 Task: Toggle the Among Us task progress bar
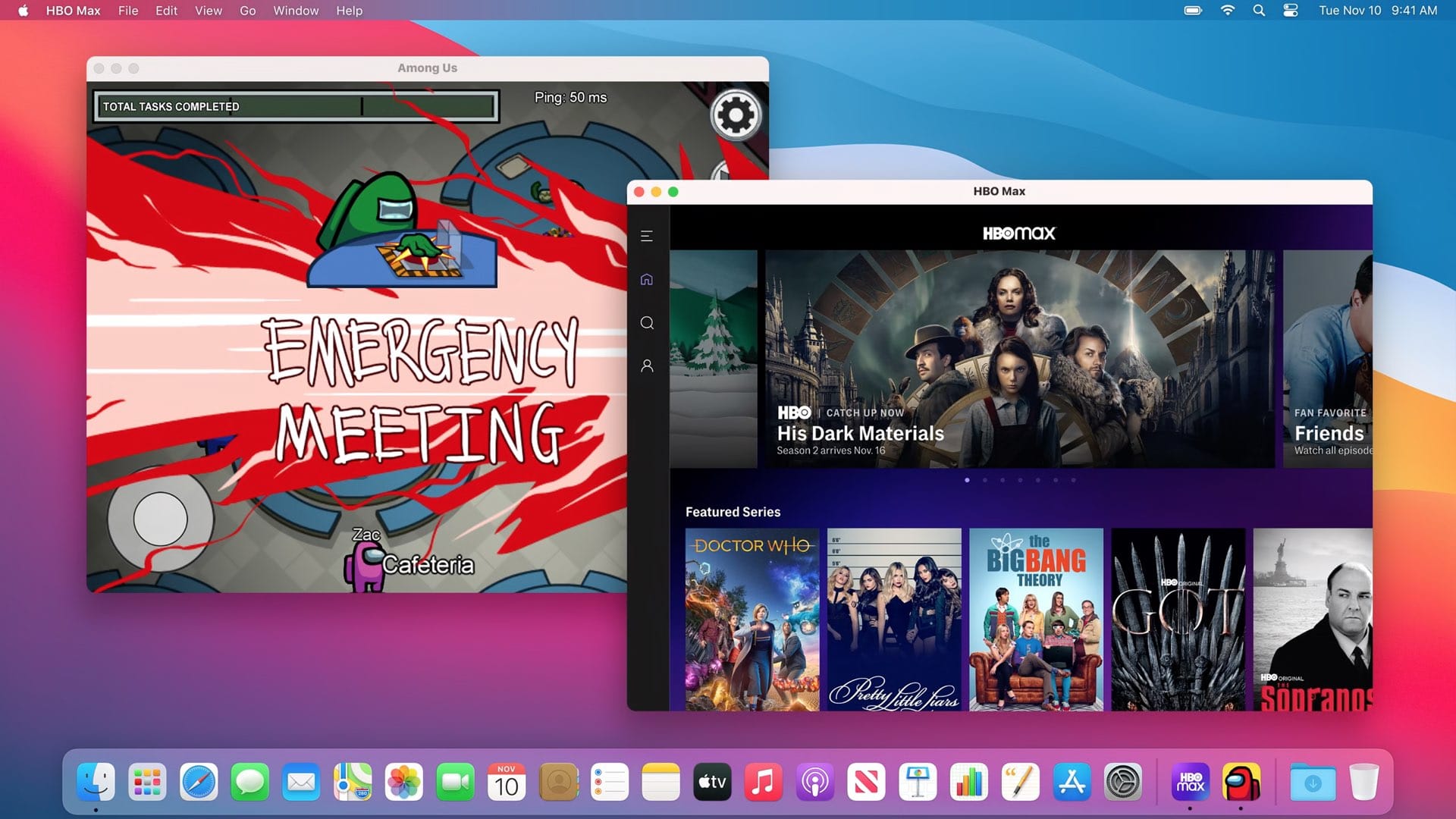click(296, 106)
